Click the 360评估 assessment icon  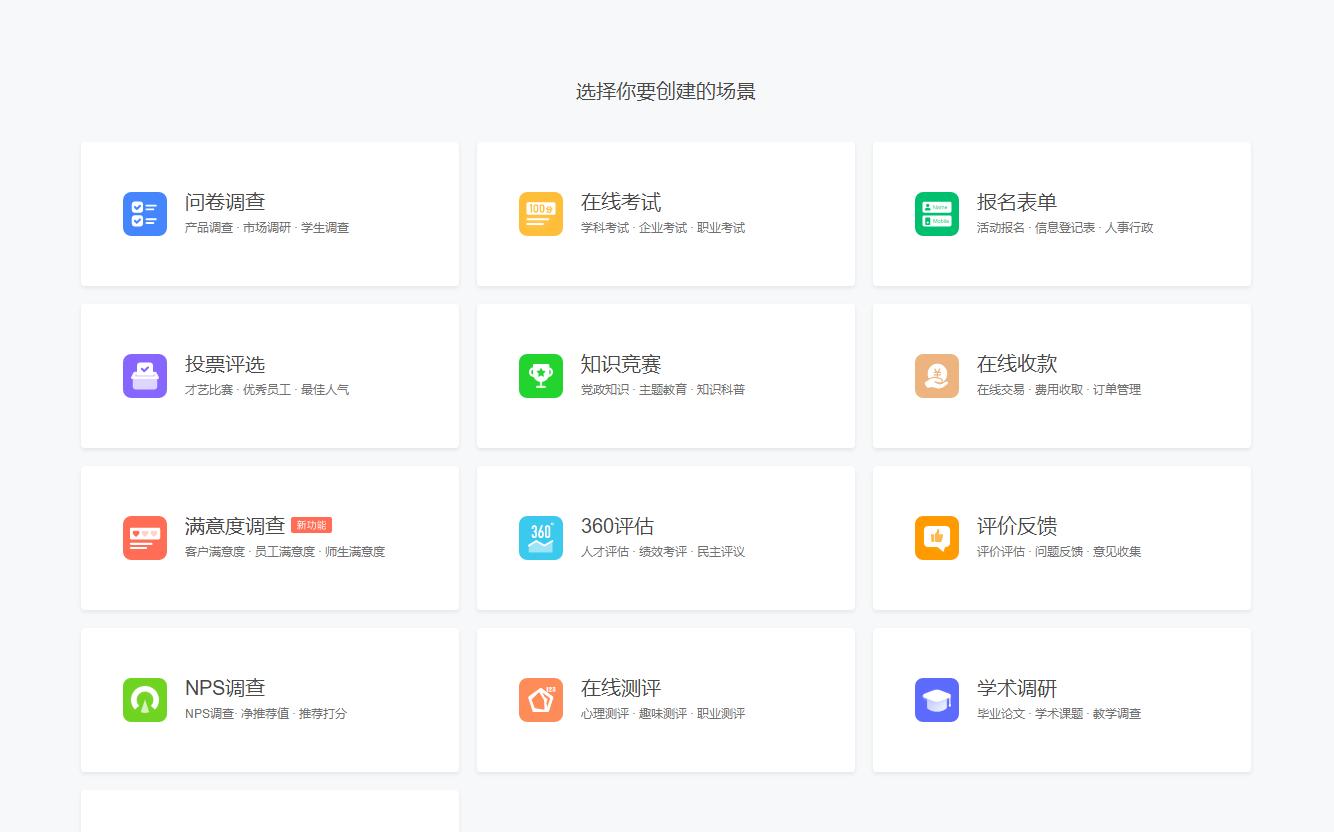coord(540,537)
